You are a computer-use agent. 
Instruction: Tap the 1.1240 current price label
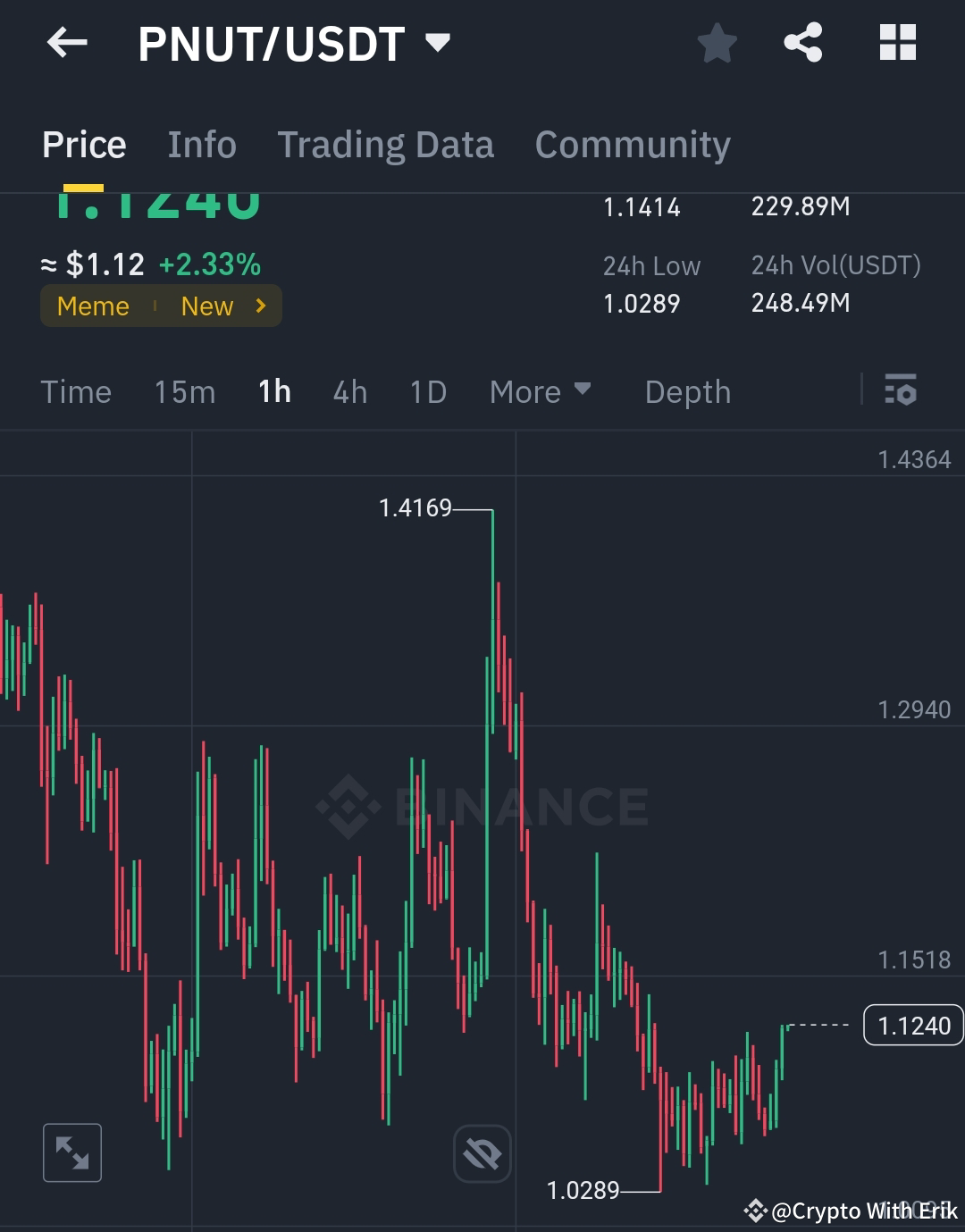coord(912,1026)
